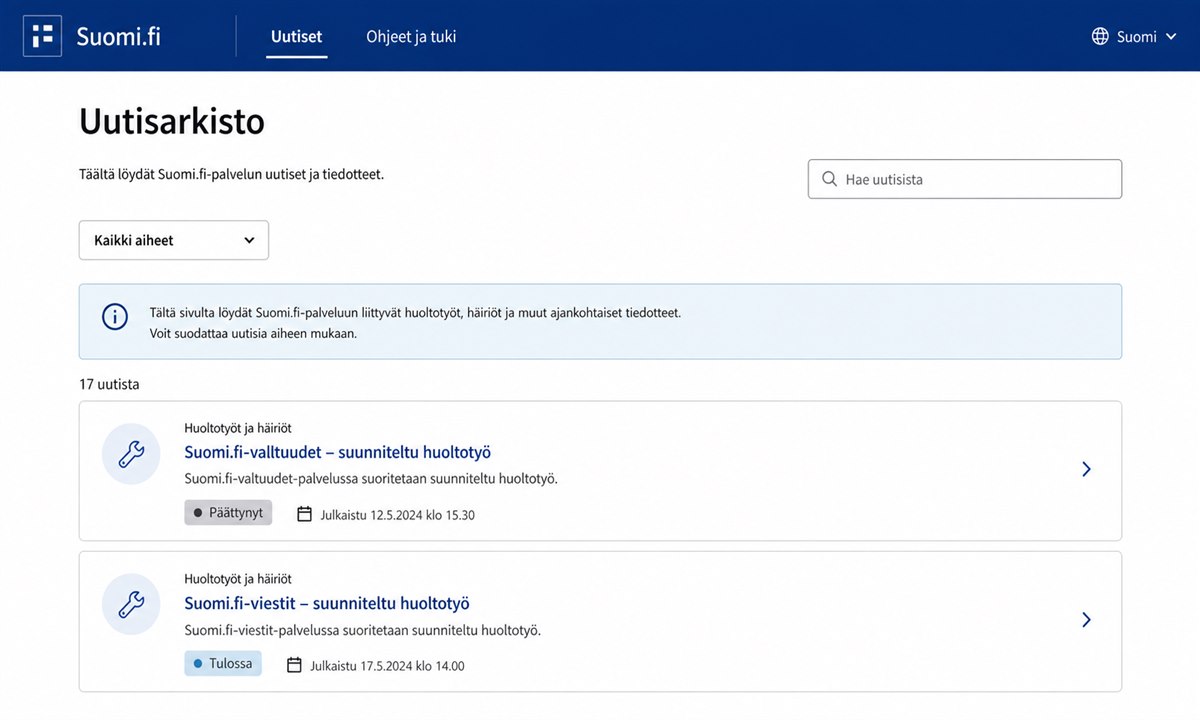This screenshot has width=1200, height=720.
Task: Click the search magnifier icon
Action: 829,179
